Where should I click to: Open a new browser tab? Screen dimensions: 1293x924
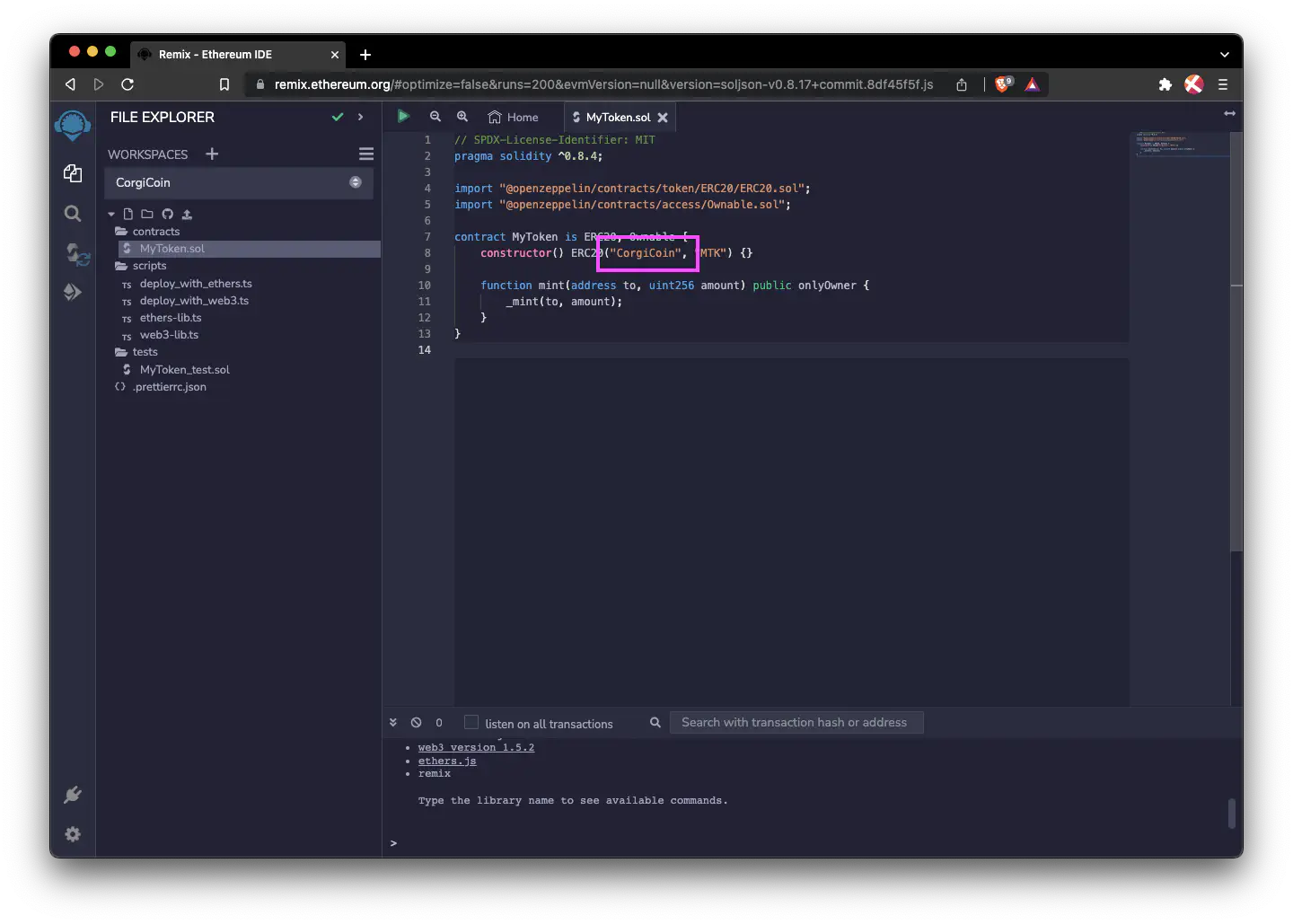365,55
